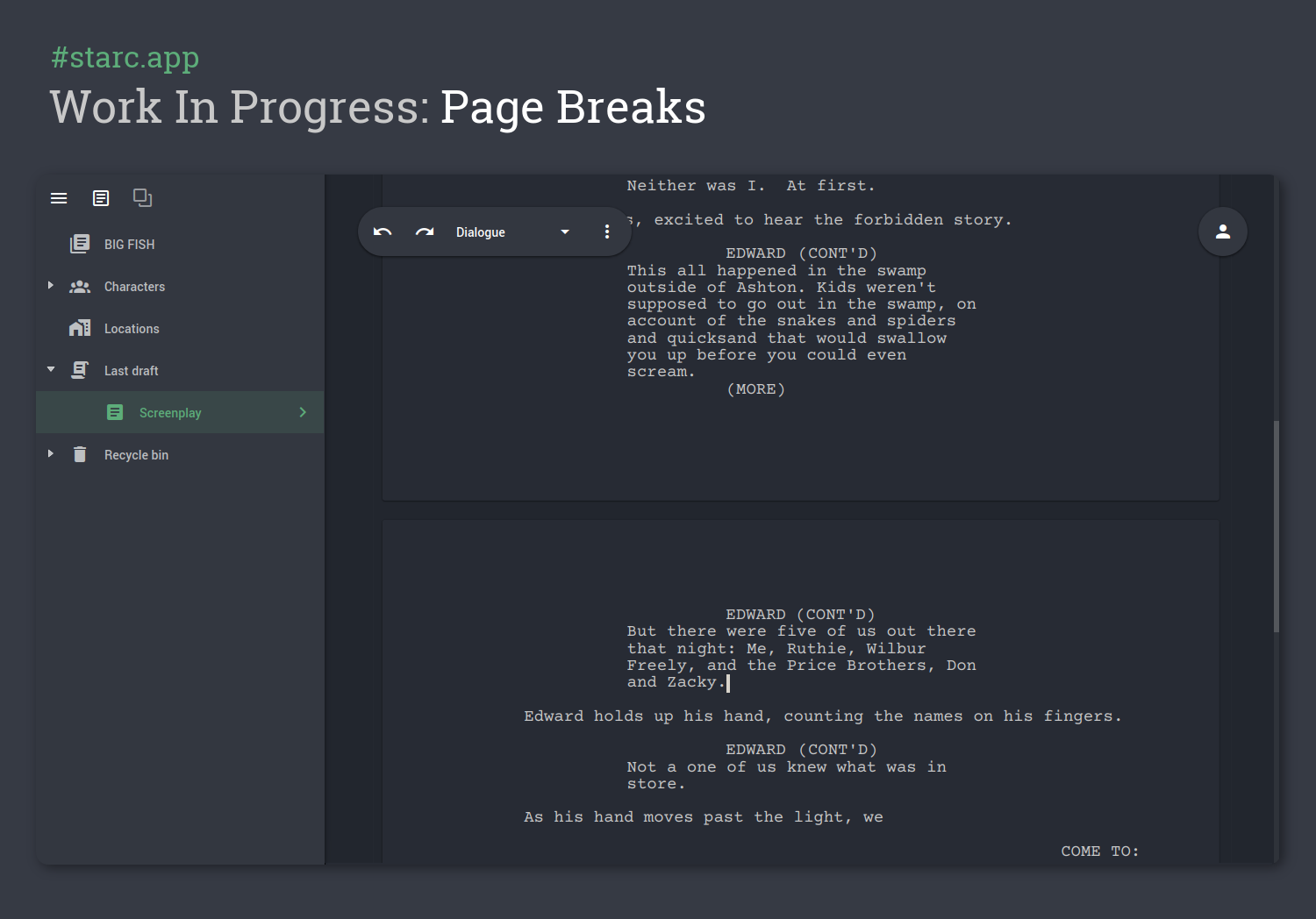
Task: Open the Screenplay row's right chevron
Action: click(x=303, y=412)
